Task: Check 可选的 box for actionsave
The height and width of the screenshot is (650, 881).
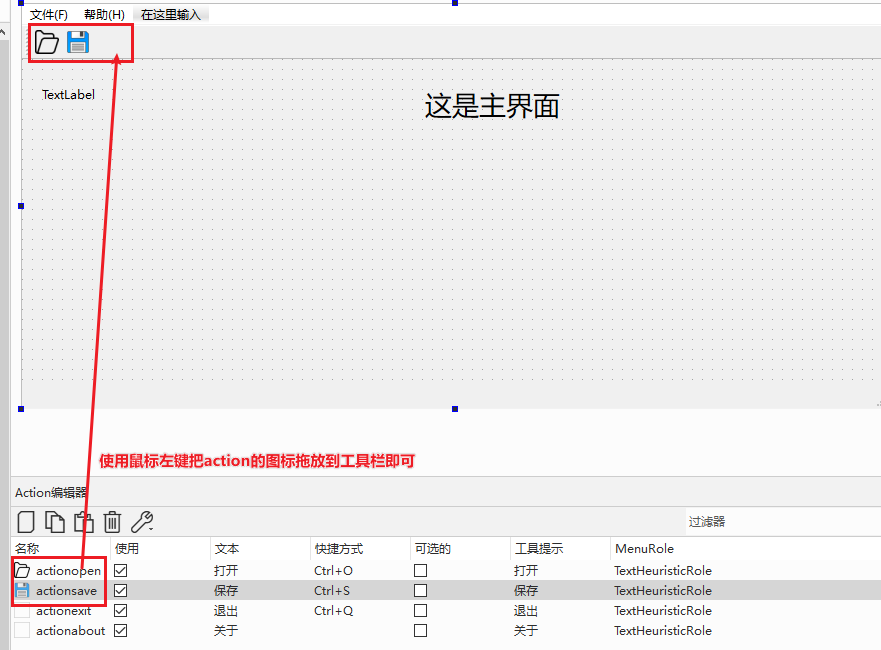Action: click(x=420, y=590)
